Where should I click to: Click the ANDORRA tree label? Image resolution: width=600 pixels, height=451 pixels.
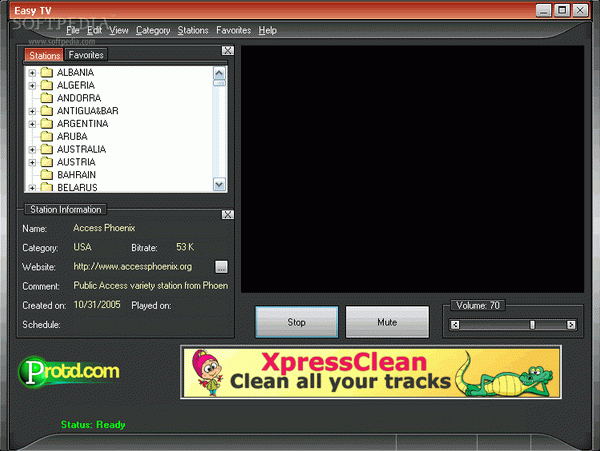(79, 98)
